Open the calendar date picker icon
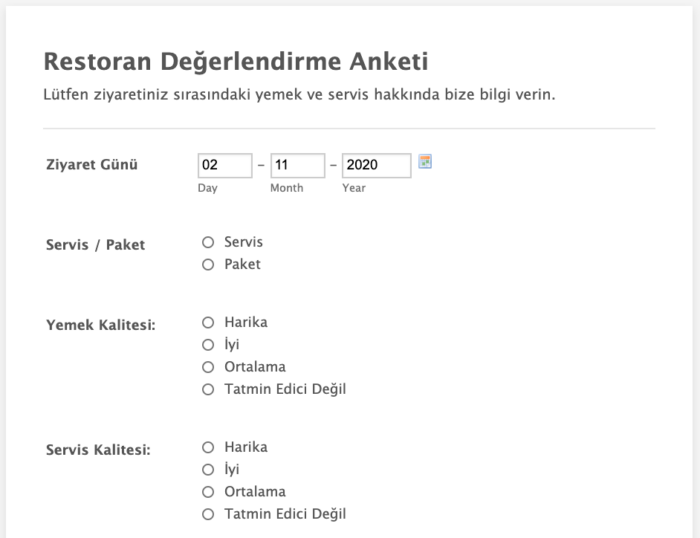 coord(425,161)
